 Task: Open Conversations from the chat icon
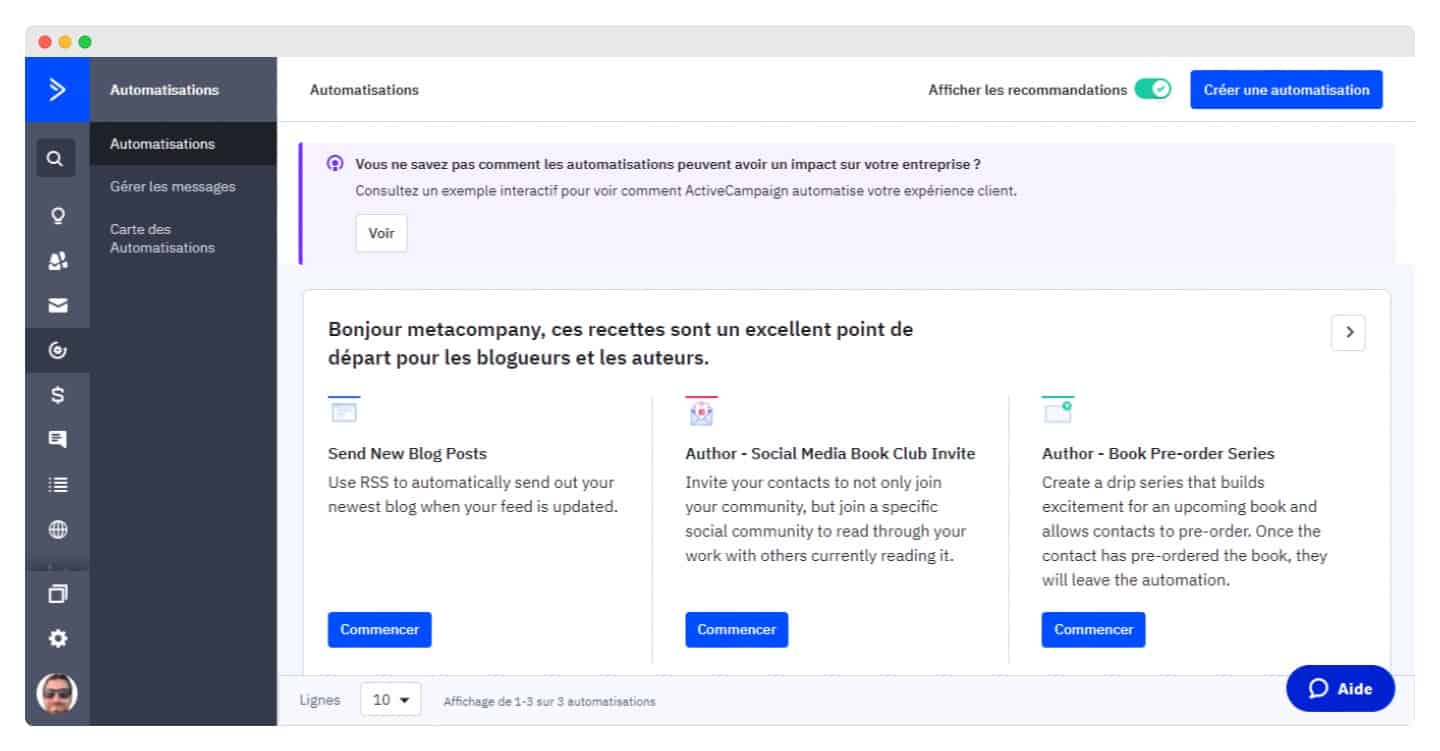(57, 439)
